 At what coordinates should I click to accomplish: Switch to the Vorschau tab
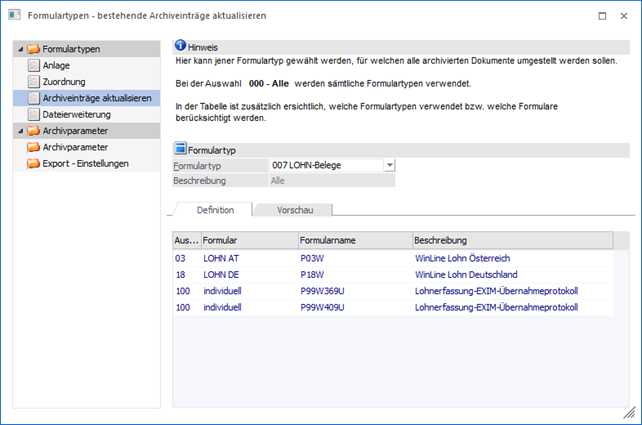(x=294, y=210)
